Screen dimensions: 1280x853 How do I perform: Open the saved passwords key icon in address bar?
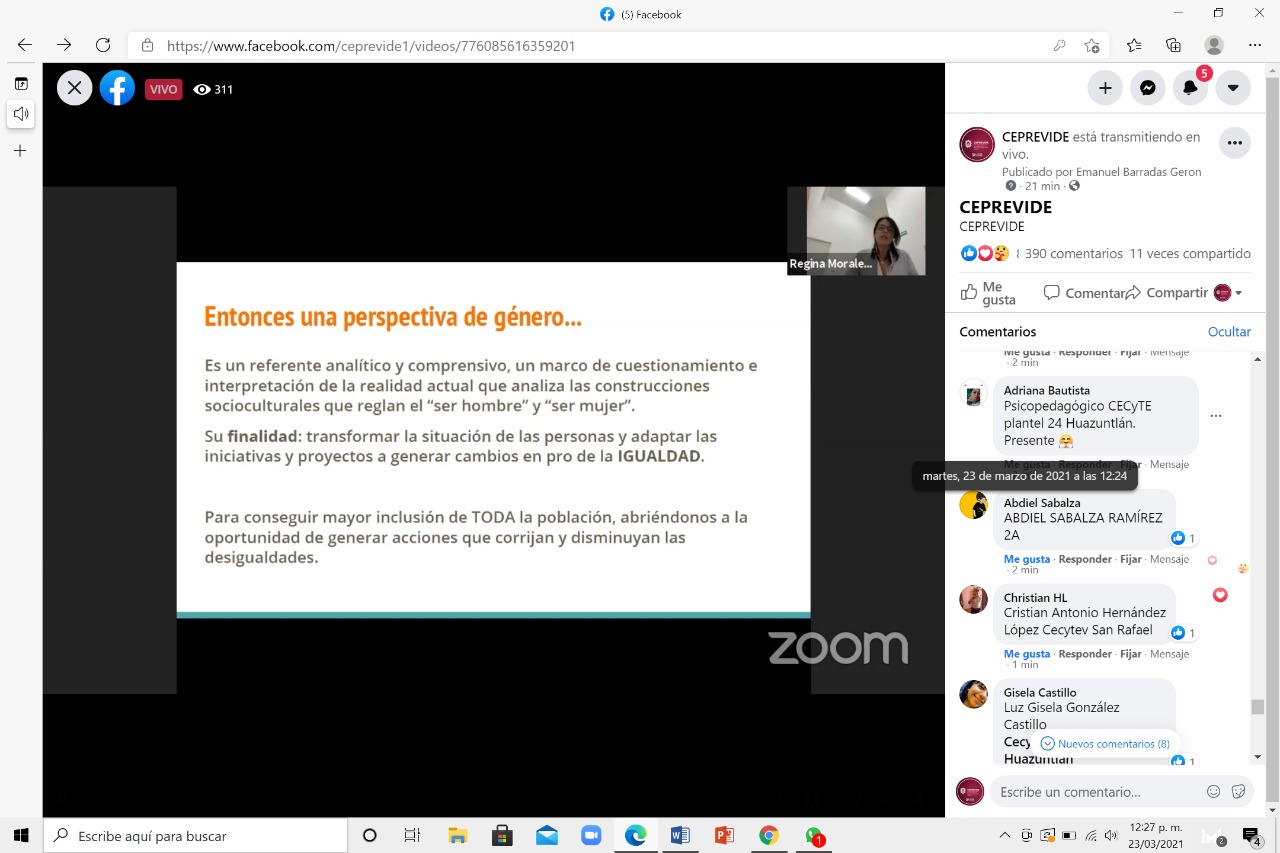point(1060,46)
